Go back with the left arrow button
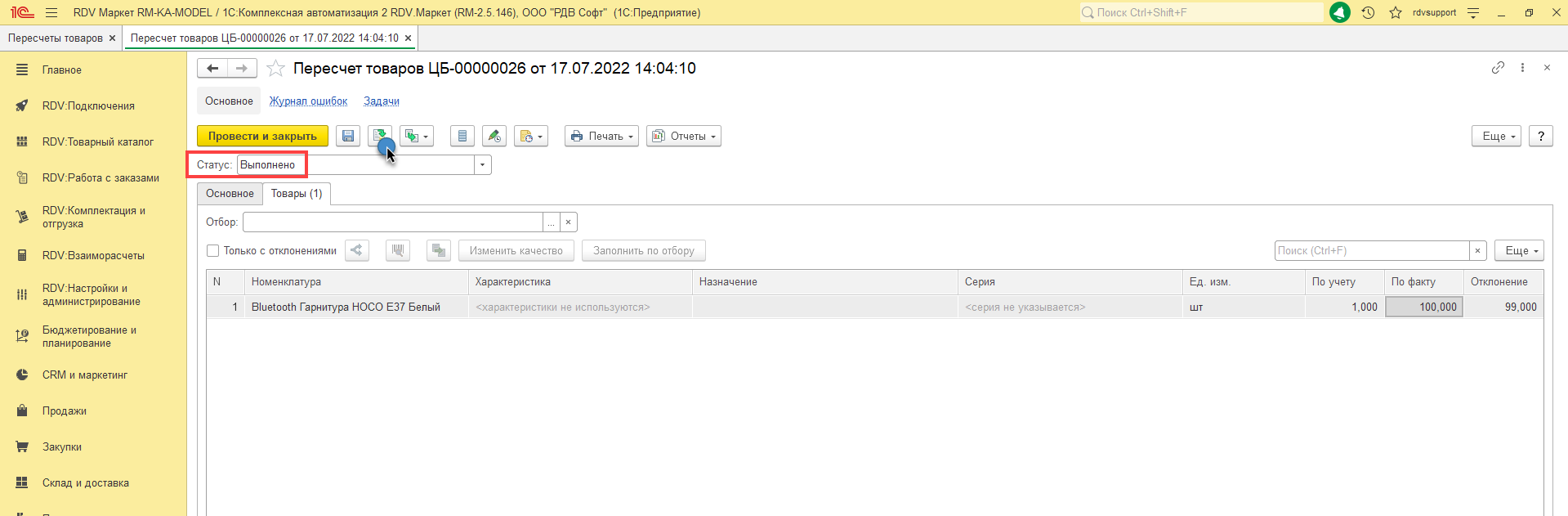 click(x=212, y=69)
